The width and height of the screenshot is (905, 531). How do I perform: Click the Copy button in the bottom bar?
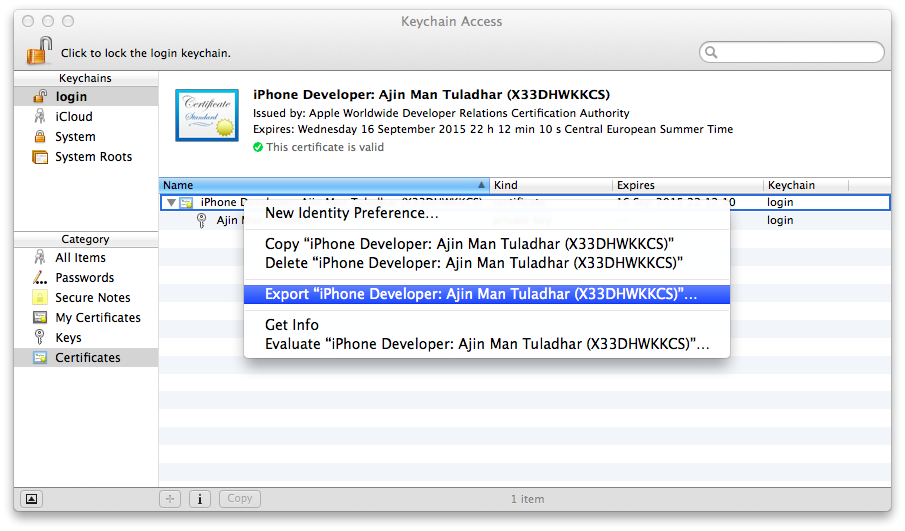[240, 499]
